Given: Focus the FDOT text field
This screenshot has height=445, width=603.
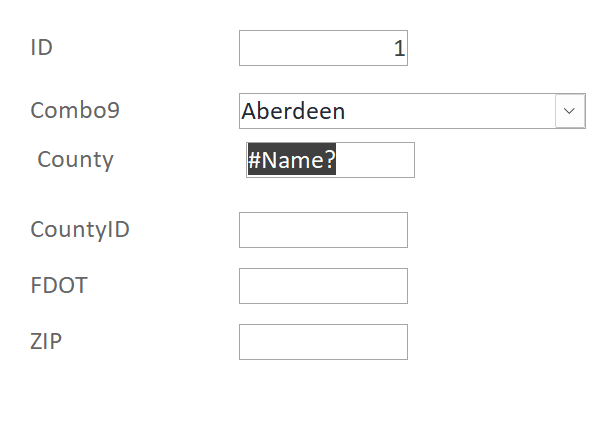Looking at the screenshot, I should [x=323, y=286].
